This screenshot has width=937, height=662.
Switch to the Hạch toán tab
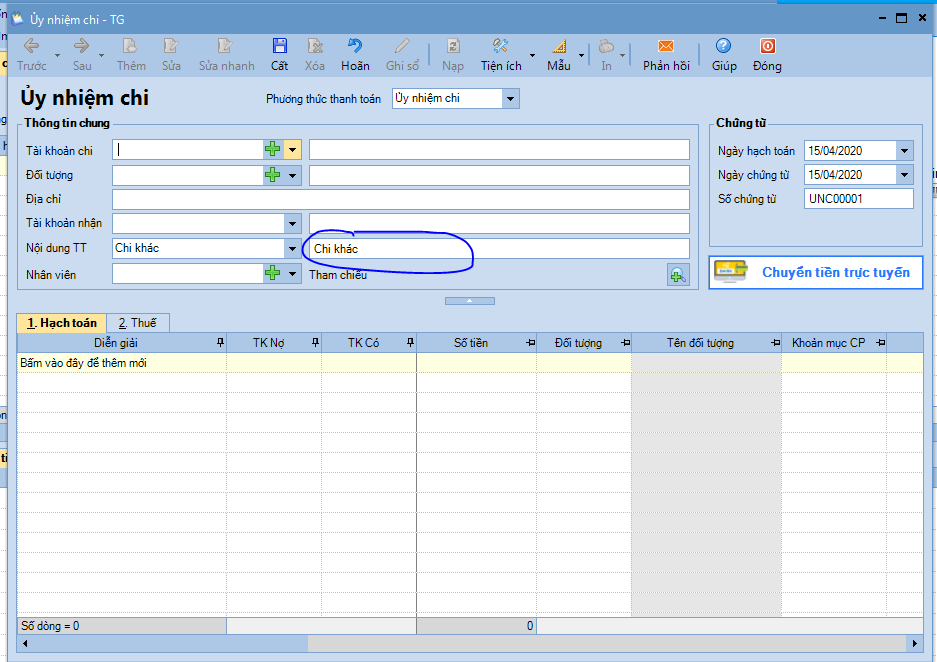pos(62,323)
